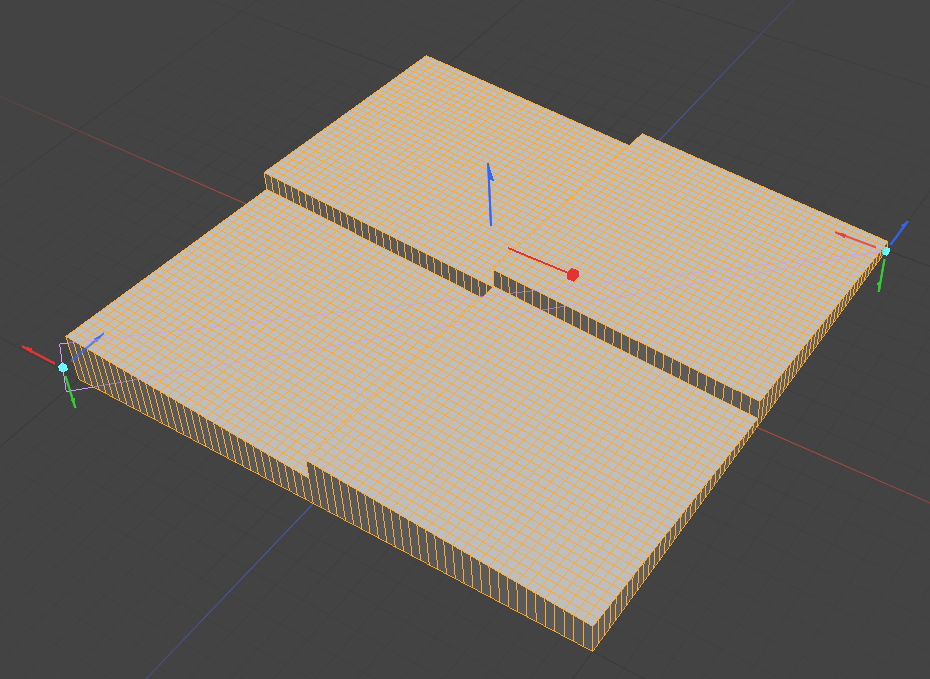Viewport: 930px width, 679px height.
Task: Select the cyan point at the left corner
Action: coord(63,368)
